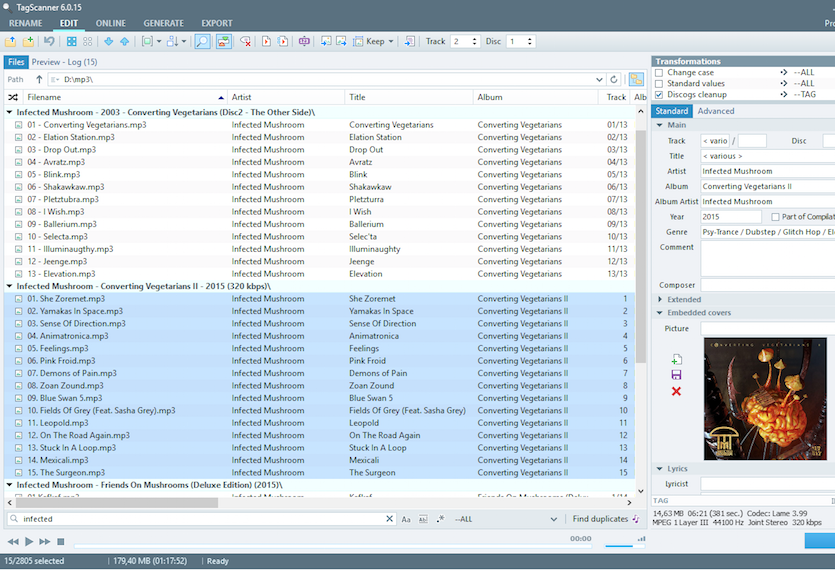Collapse the Lyrics section
835x570 pixels.
point(660,469)
